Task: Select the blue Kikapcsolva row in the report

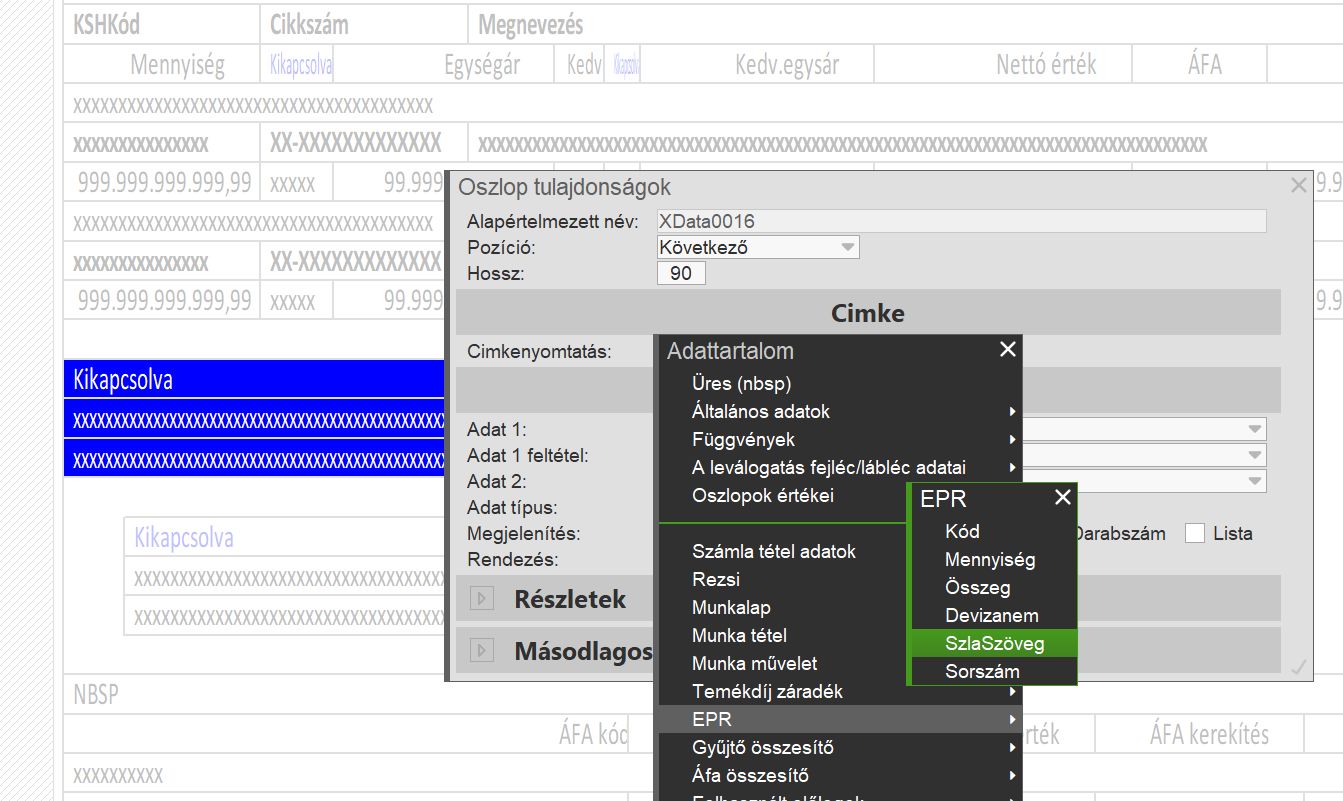Action: tap(254, 380)
